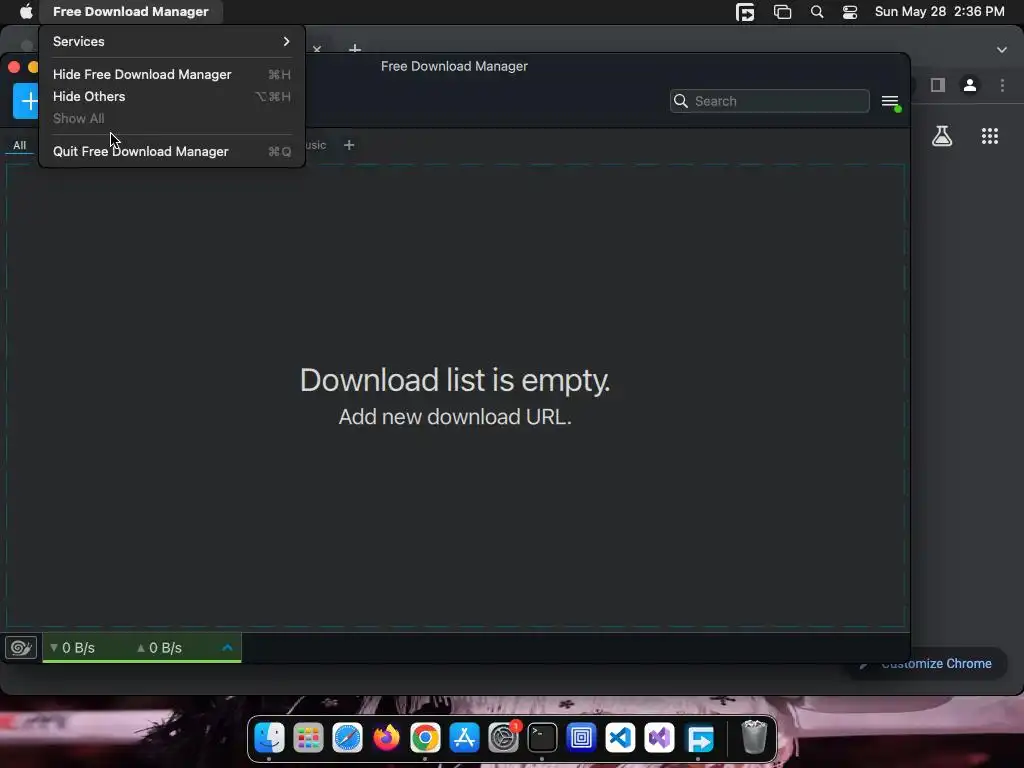The image size is (1024, 768).
Task: Open Spotlight search in menu bar
Action: point(817,12)
